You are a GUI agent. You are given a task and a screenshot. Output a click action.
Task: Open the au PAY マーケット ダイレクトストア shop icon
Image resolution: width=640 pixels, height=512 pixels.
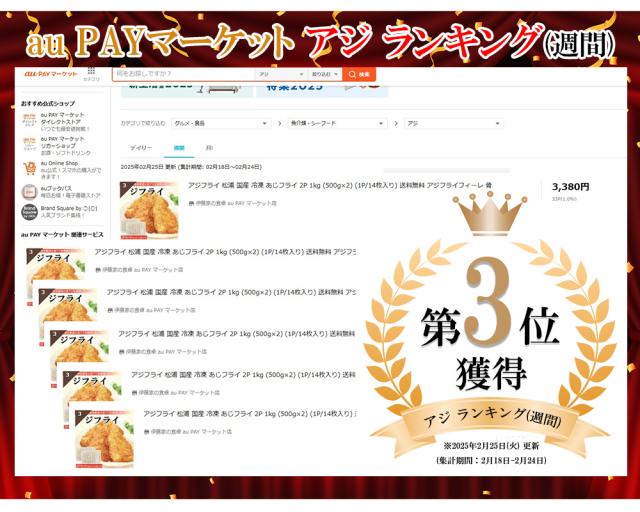click(x=29, y=122)
